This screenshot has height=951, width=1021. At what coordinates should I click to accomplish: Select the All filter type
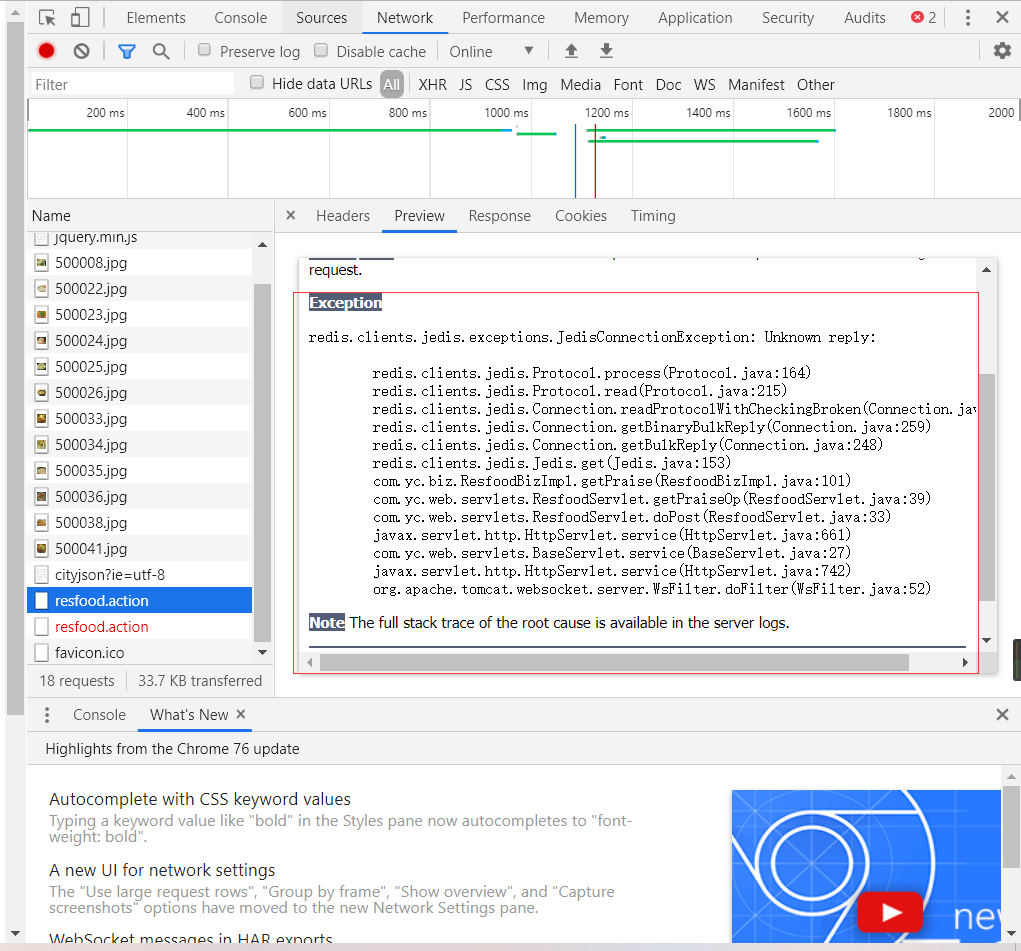coord(391,85)
